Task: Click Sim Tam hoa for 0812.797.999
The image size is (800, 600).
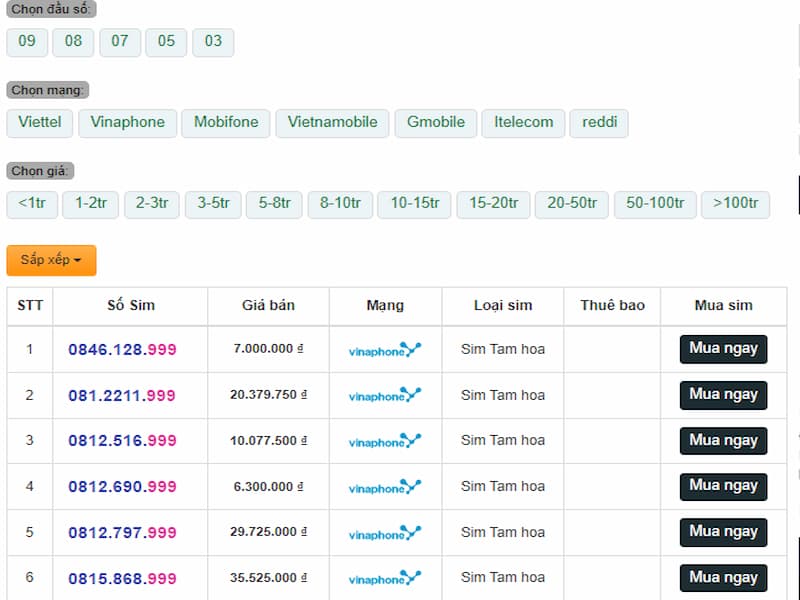Action: coord(503,532)
